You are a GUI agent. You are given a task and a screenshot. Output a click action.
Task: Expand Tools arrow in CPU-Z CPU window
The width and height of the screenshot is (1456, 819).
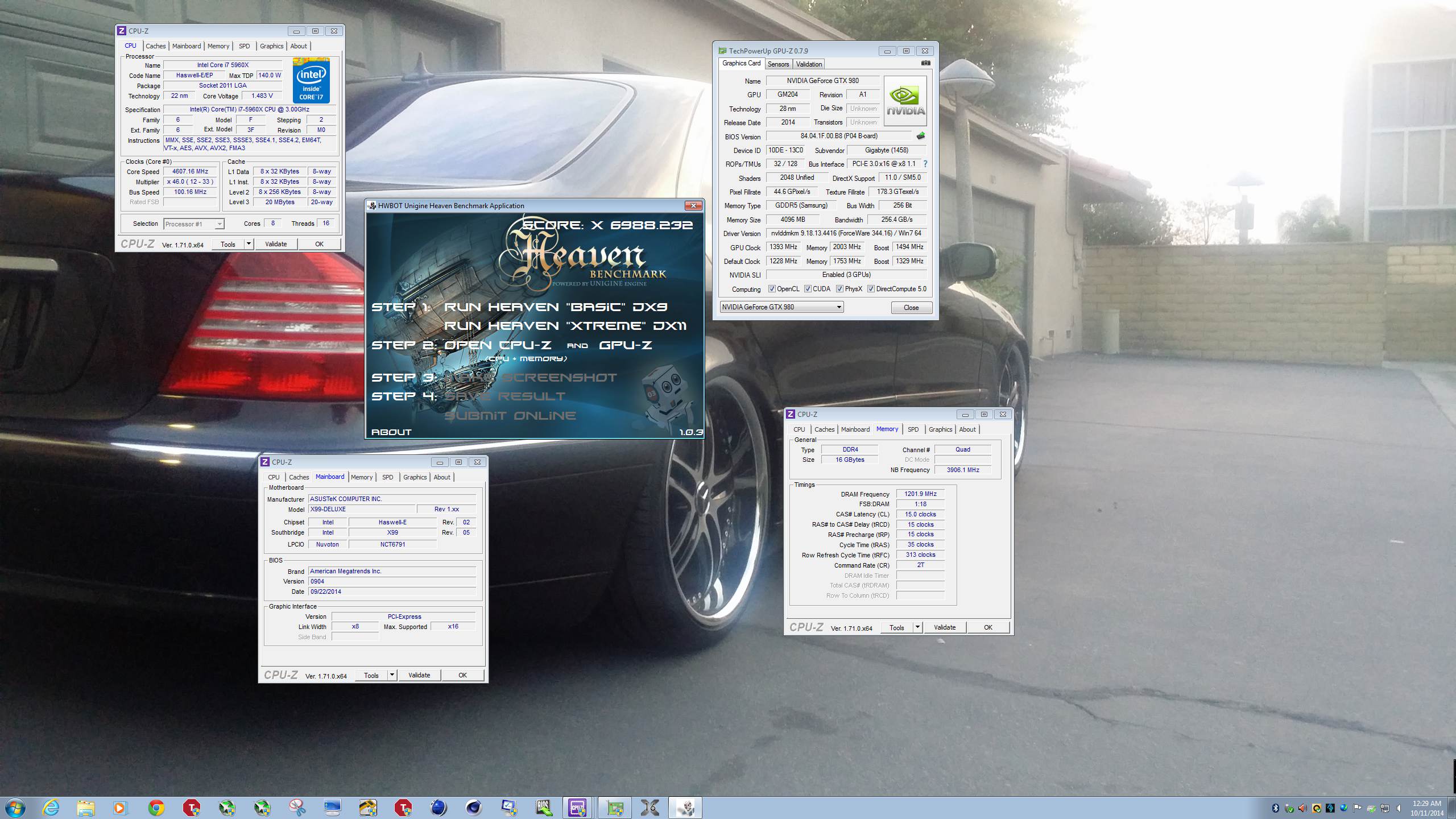(249, 244)
